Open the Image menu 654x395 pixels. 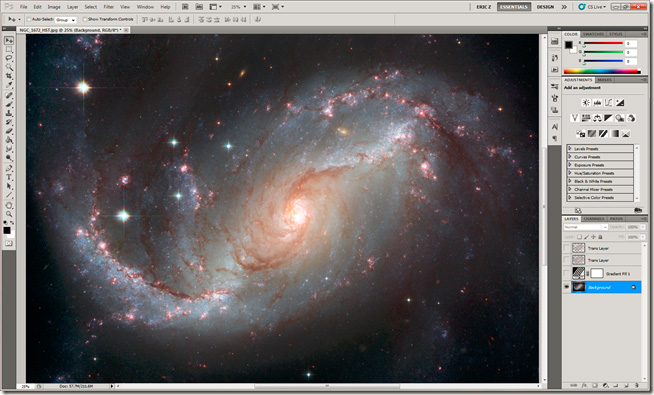click(x=54, y=7)
